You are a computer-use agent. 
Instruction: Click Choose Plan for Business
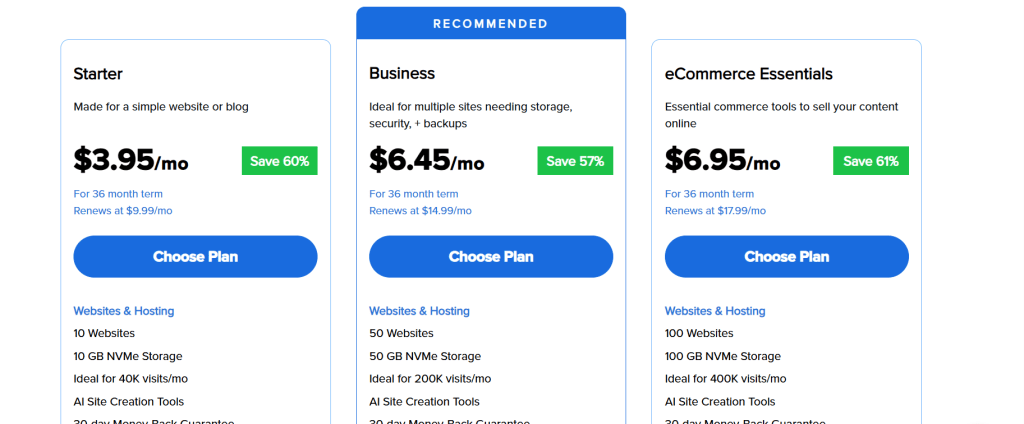[x=491, y=257]
